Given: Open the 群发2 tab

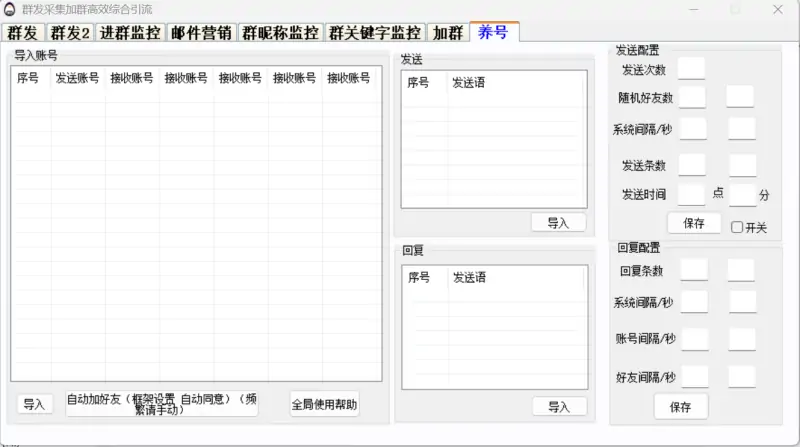Looking at the screenshot, I should pos(70,33).
